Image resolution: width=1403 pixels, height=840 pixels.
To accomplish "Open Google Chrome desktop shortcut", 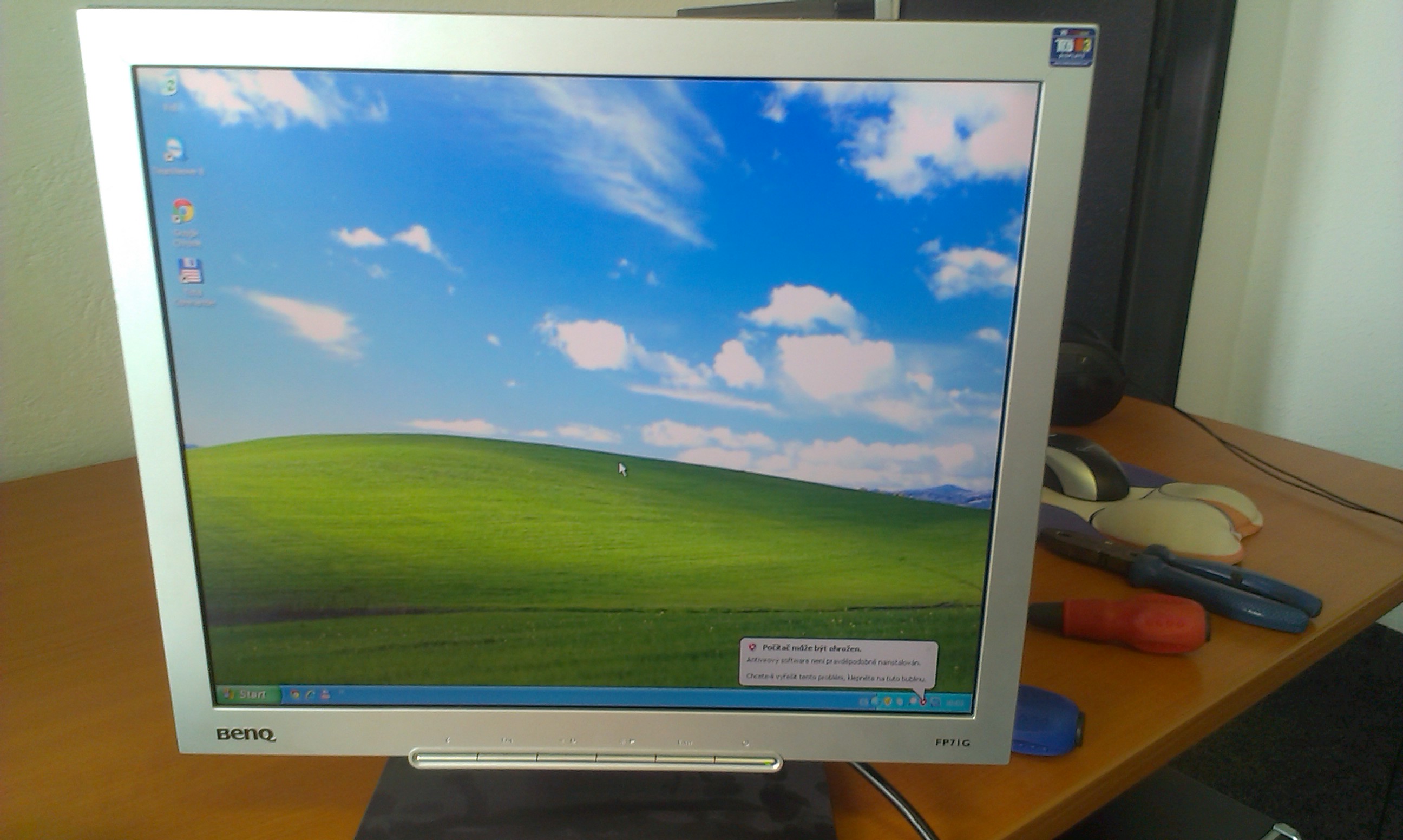I will [x=183, y=212].
